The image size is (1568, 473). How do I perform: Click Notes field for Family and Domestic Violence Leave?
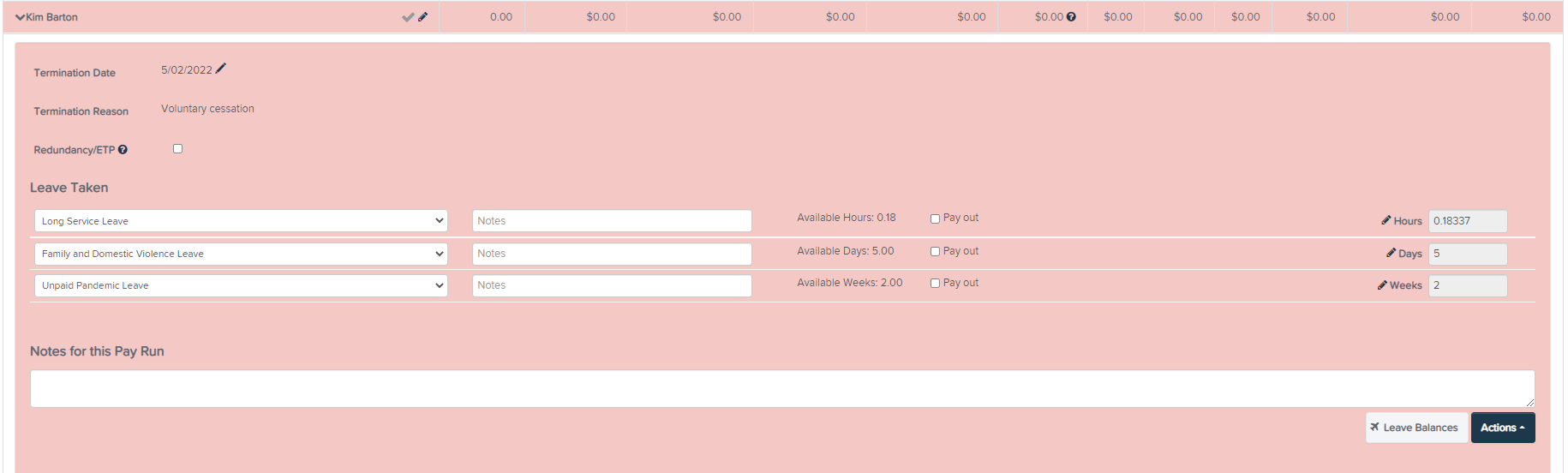(x=612, y=254)
